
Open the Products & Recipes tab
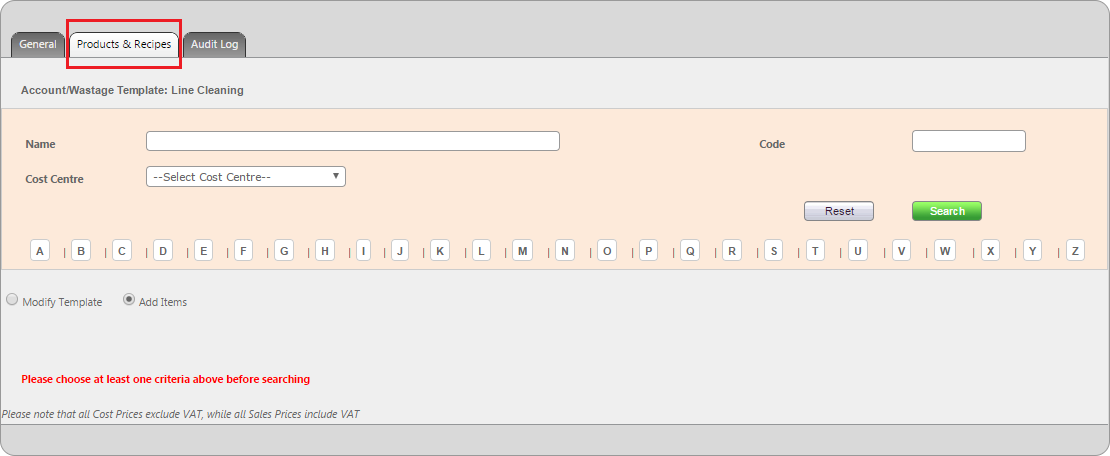coord(124,45)
